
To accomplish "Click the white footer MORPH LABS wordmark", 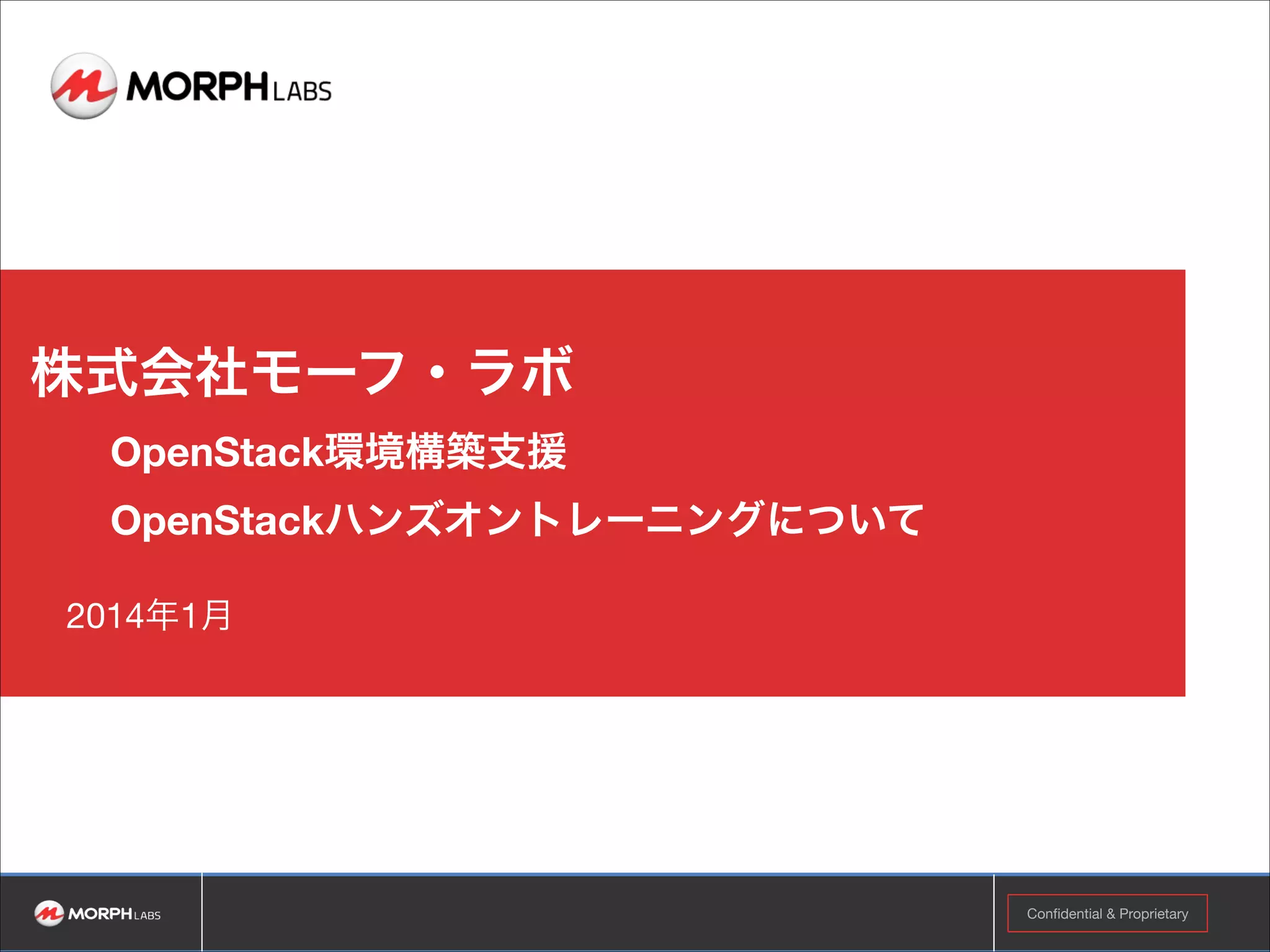I will 114,914.
